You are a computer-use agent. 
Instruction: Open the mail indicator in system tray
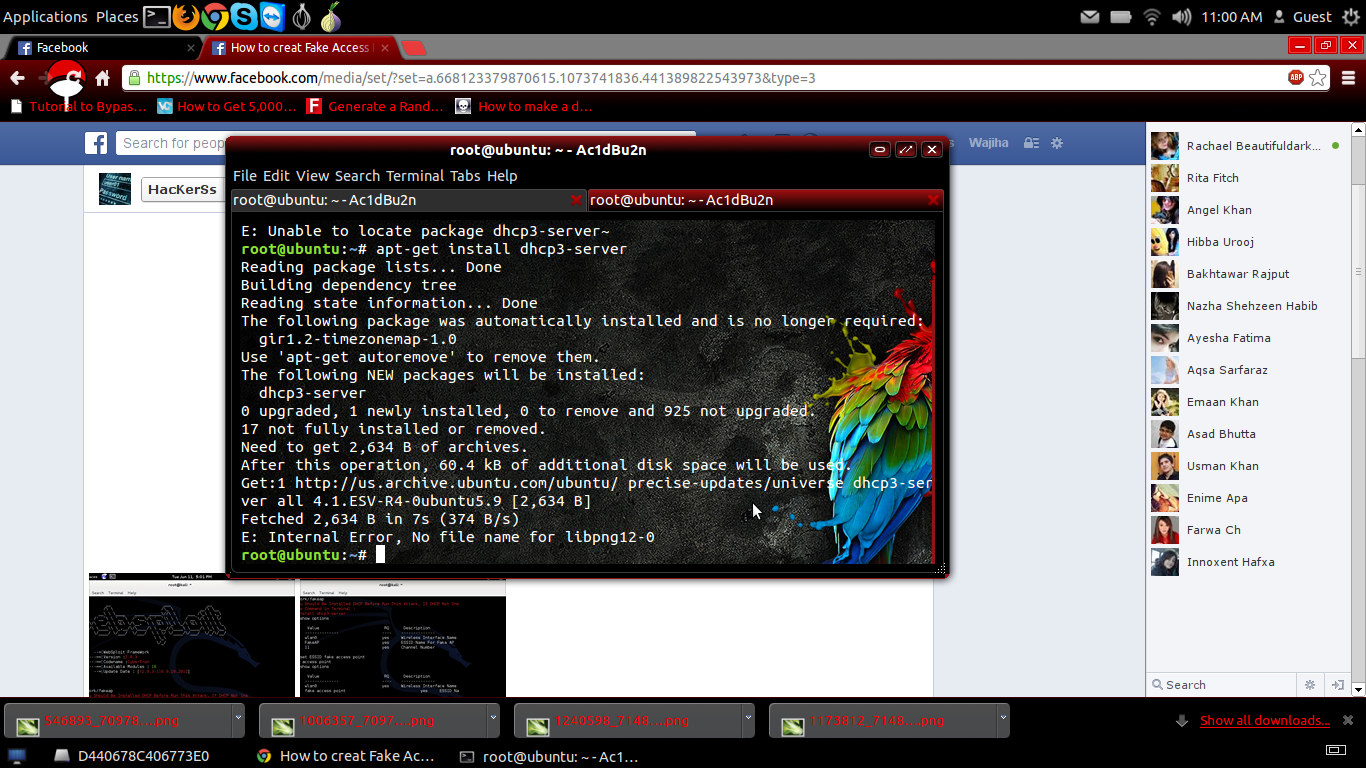[1091, 17]
